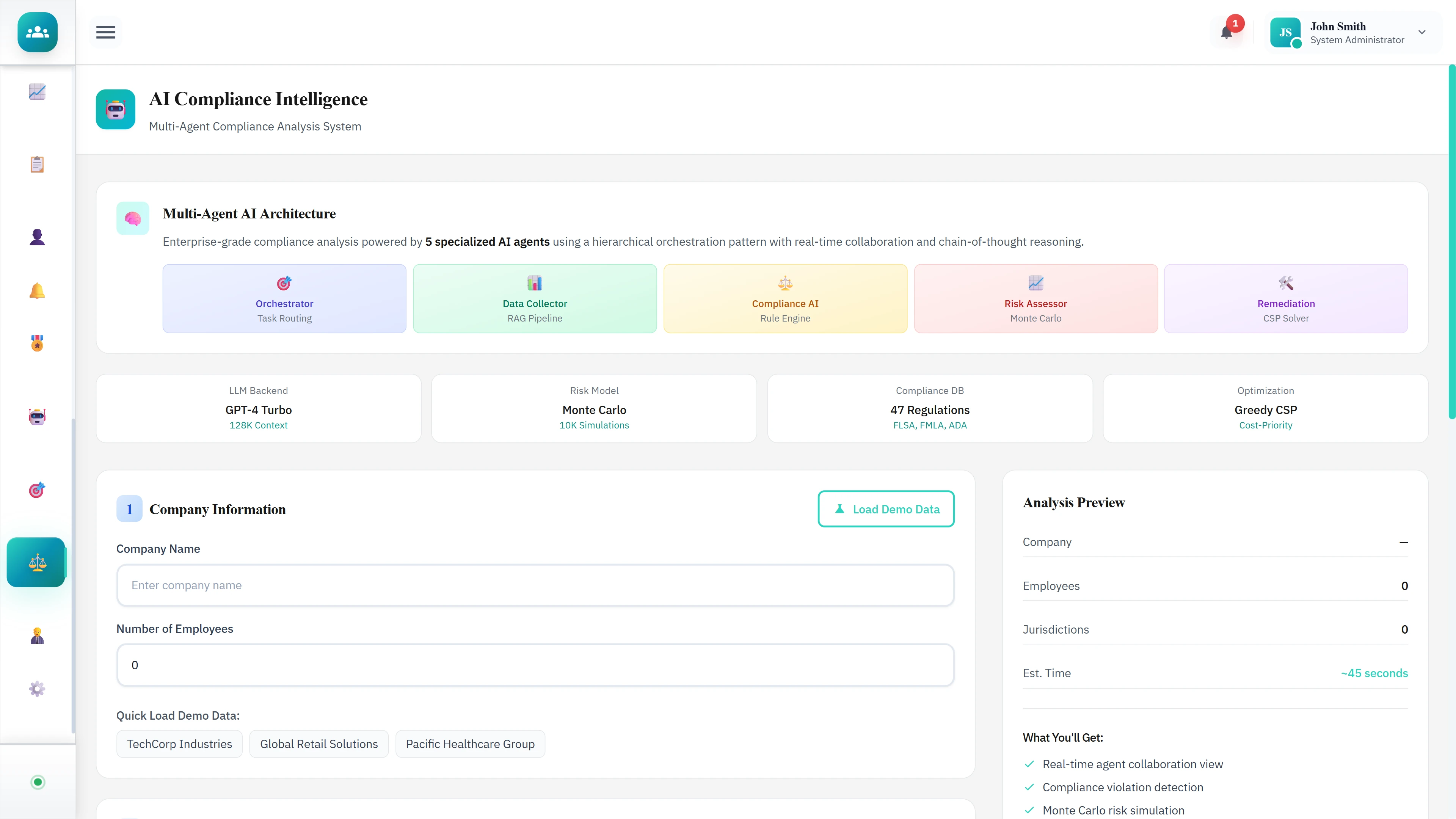
Task: Load the Pacific Healthcare Group demo data
Action: point(470,744)
